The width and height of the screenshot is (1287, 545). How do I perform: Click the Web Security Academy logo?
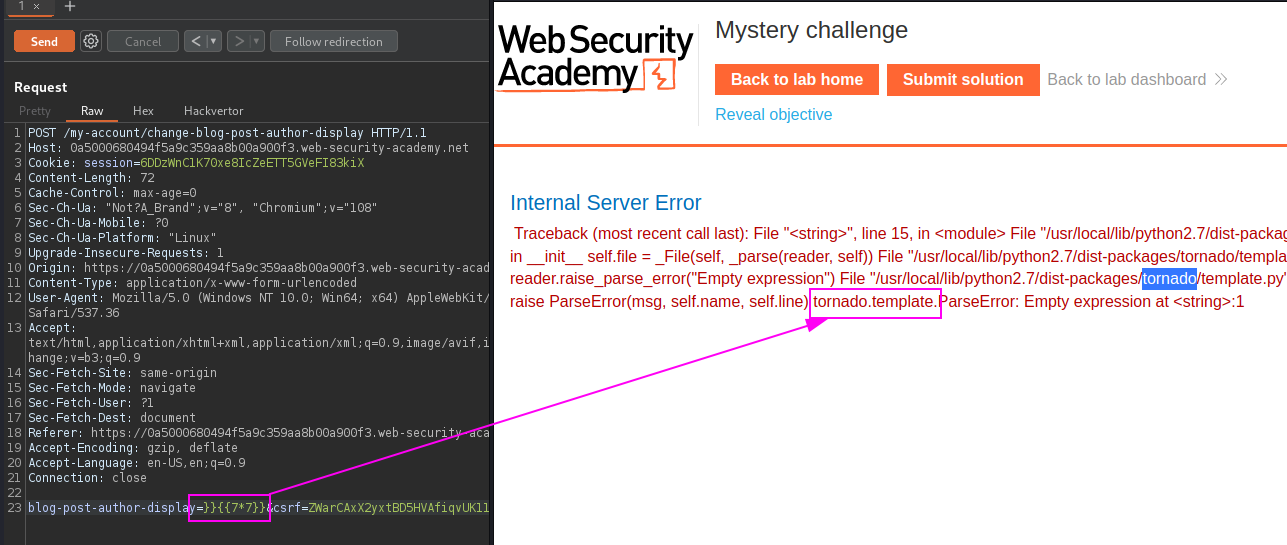point(596,59)
